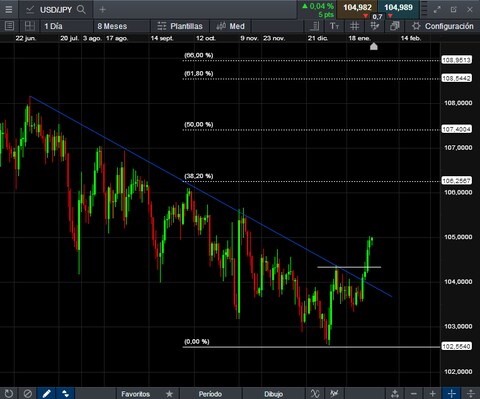The height and width of the screenshot is (399, 480).
Task: Zoom in with the plus button
Action: pos(432,394)
